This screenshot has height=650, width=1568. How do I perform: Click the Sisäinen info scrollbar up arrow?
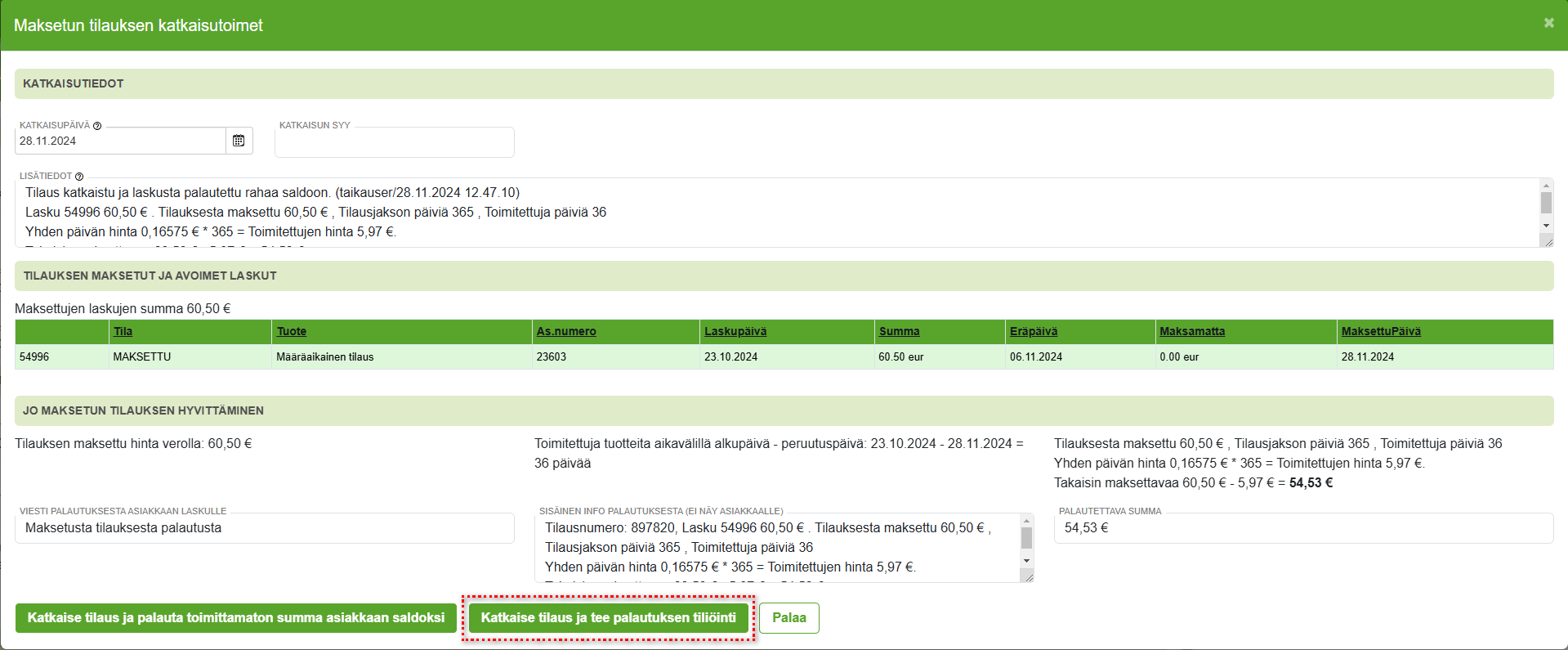point(1027,520)
